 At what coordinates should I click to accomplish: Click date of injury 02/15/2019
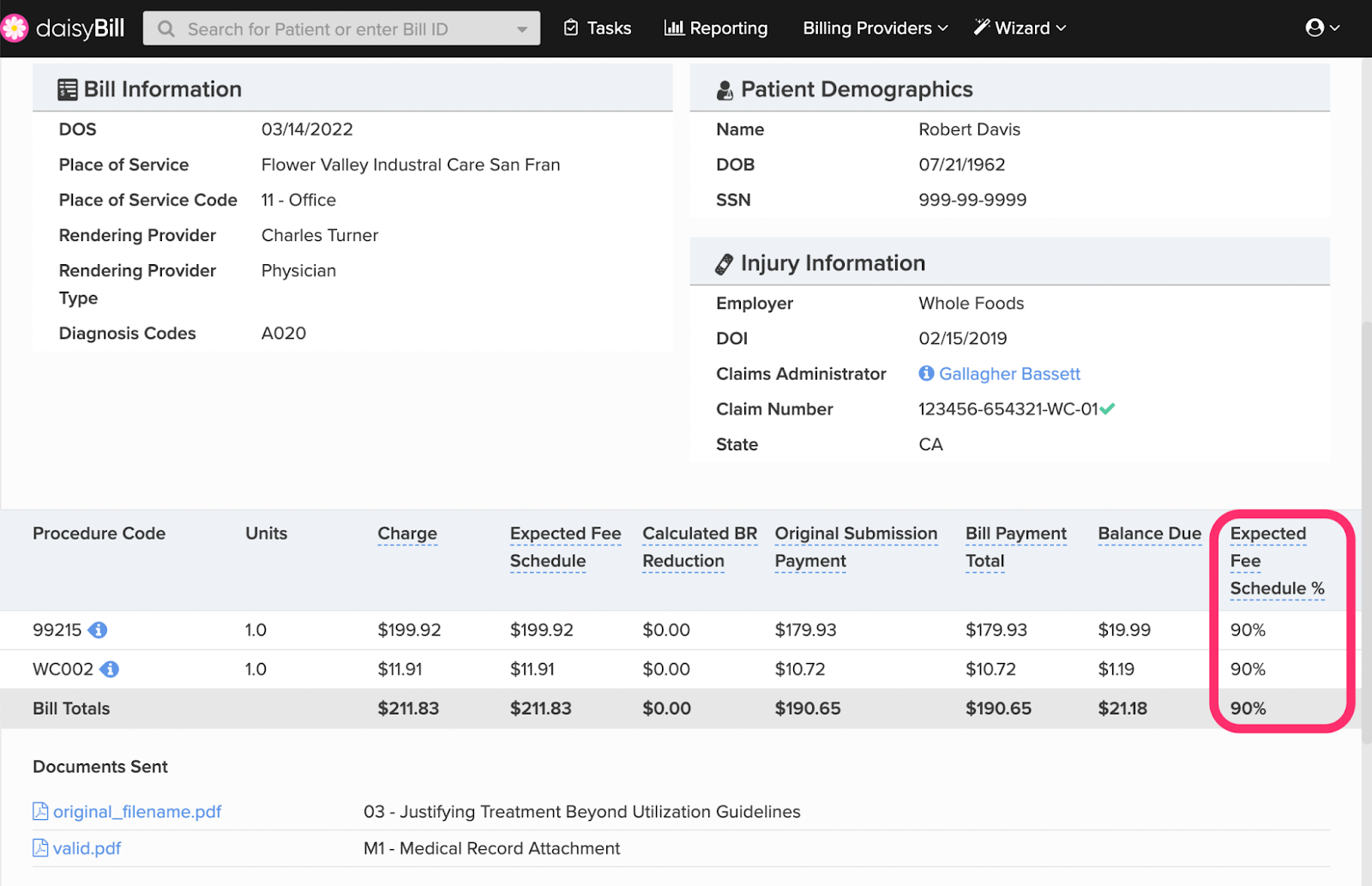(x=962, y=339)
